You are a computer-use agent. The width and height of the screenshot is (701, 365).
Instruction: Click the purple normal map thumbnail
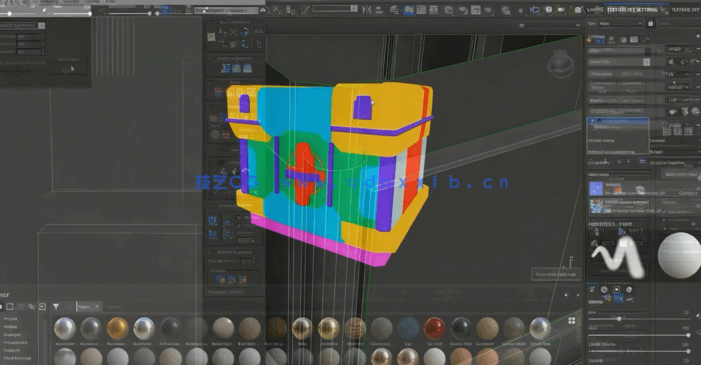pos(596,189)
